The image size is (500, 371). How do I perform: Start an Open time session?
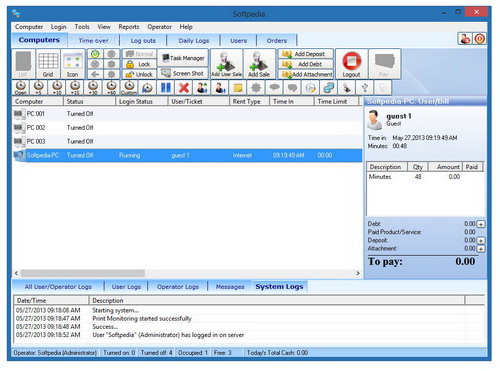point(21,88)
